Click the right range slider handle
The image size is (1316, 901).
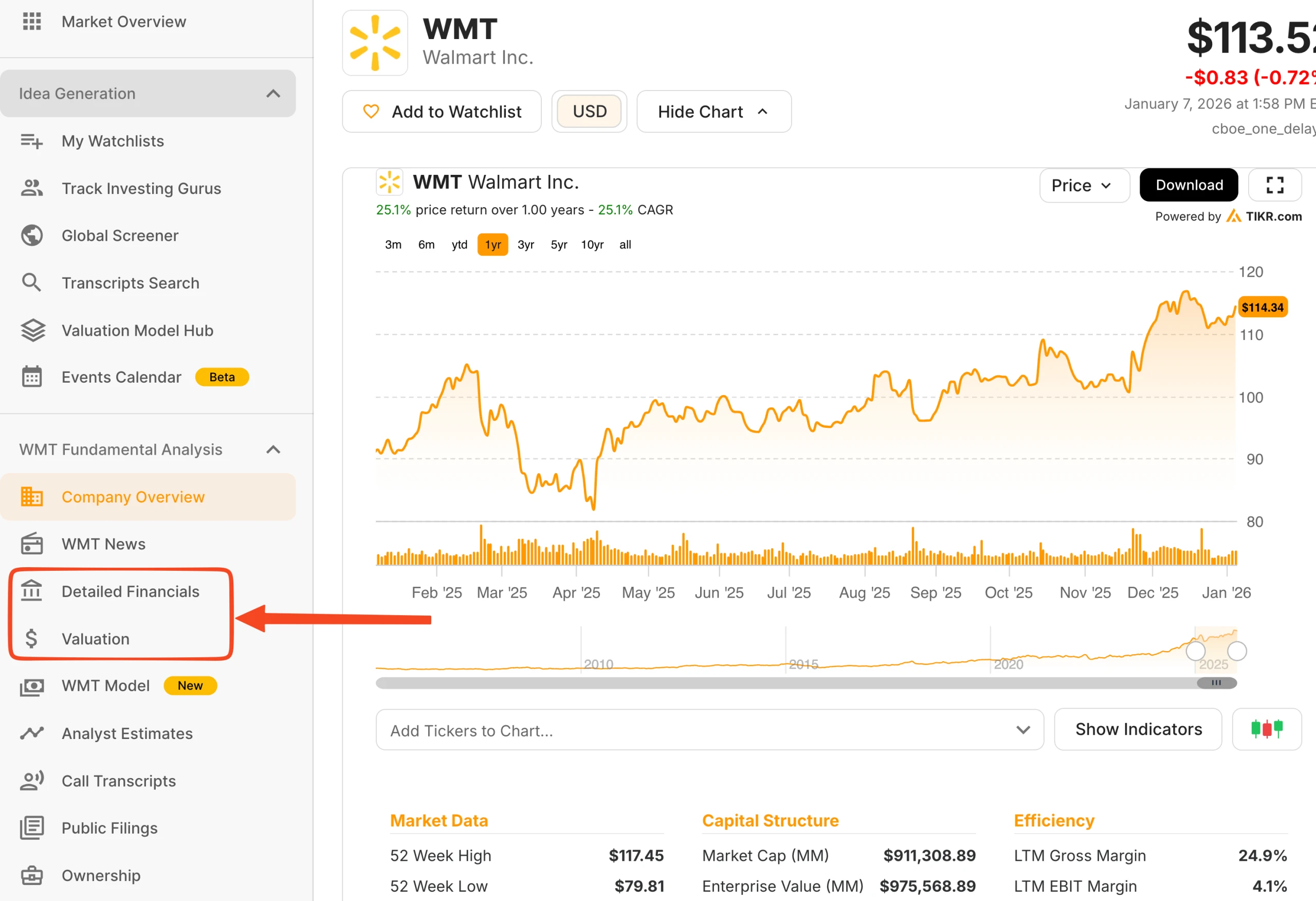1236,651
